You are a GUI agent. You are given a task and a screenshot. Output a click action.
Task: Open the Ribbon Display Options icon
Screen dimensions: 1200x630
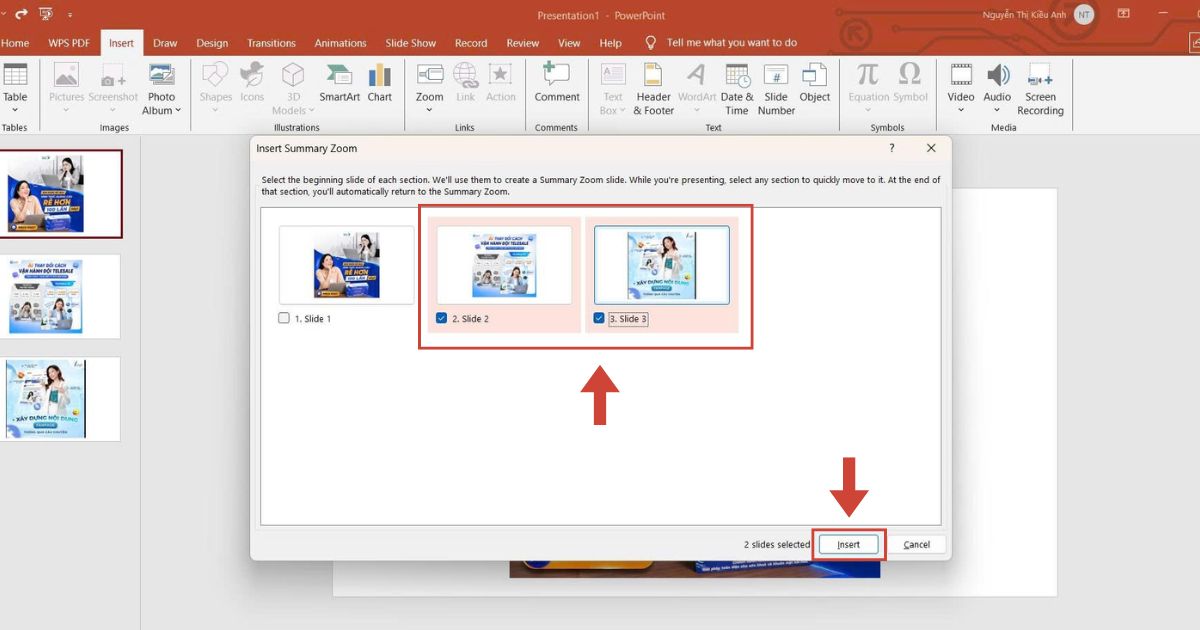[x=1124, y=14]
